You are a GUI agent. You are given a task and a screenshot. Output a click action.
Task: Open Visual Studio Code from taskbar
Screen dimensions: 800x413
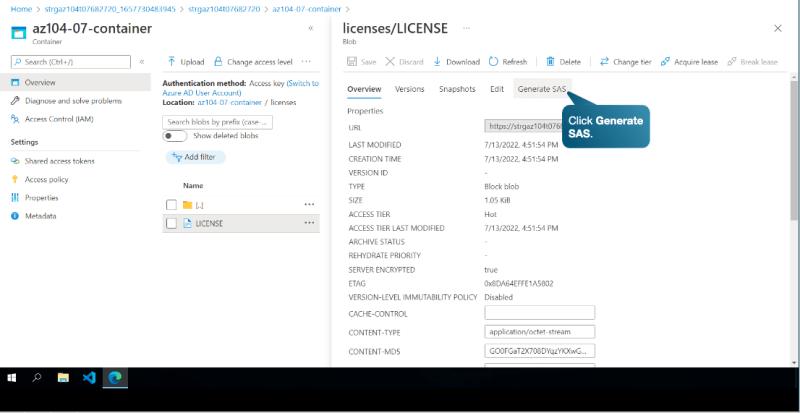(x=89, y=378)
